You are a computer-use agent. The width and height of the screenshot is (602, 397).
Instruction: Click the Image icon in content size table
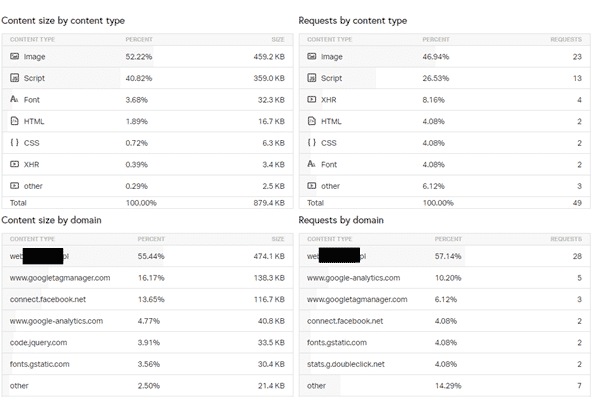[14, 56]
